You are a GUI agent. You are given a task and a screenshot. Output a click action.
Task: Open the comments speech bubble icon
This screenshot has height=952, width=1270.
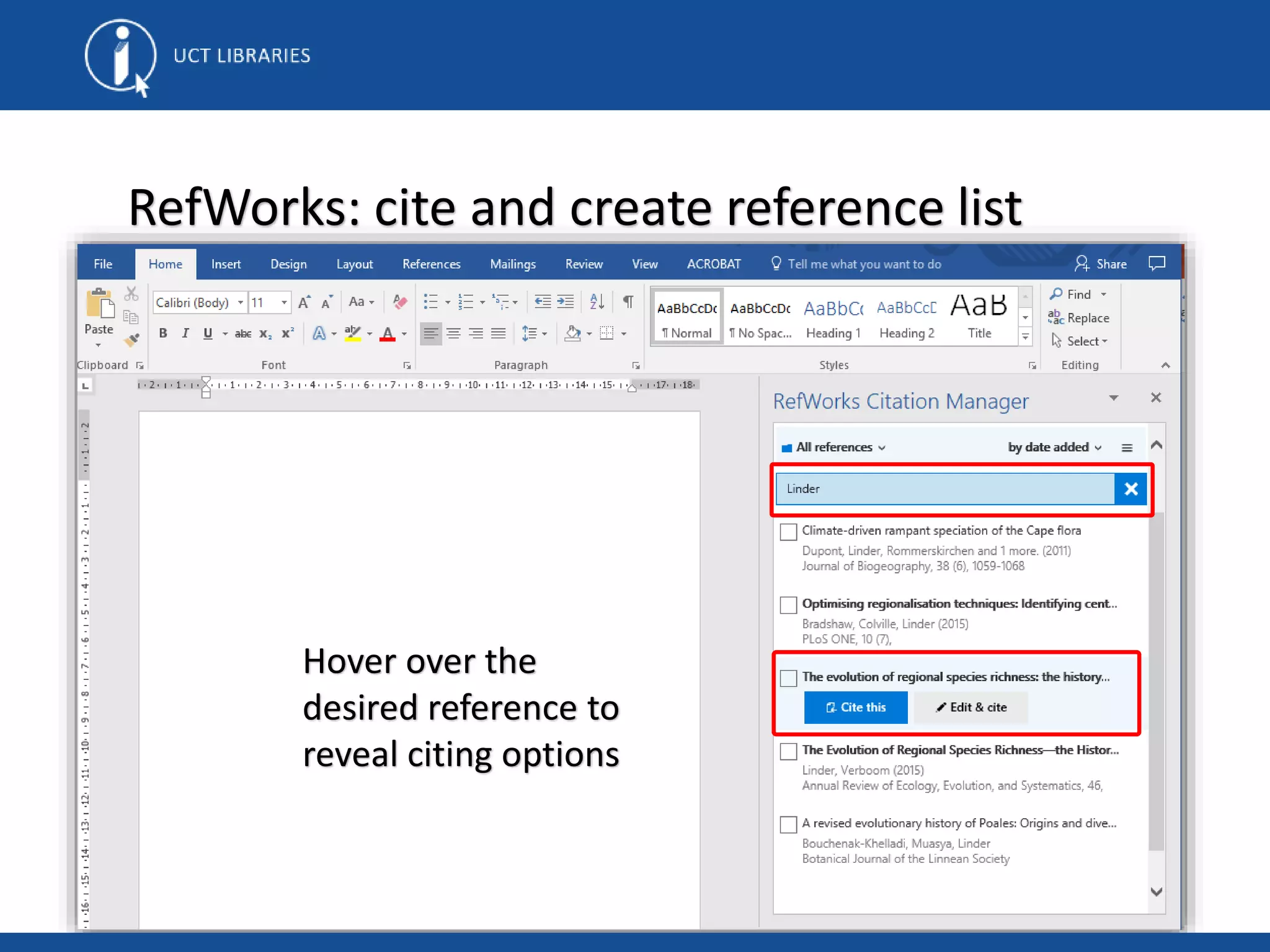click(1157, 263)
